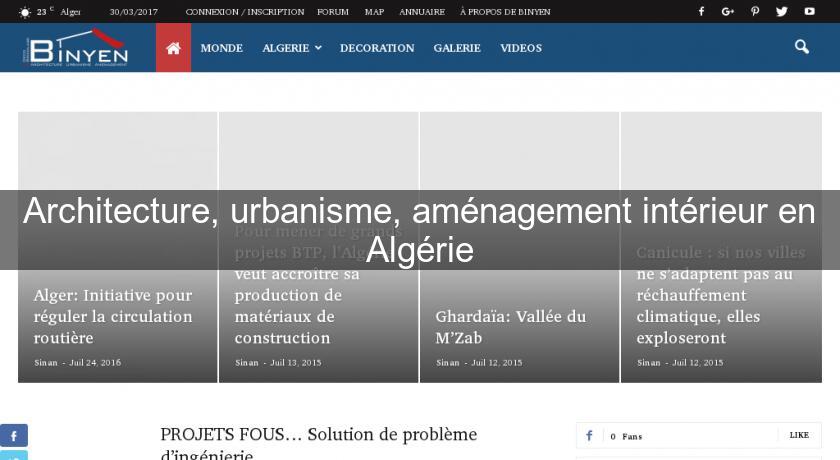Open À PROPOS DE BINYEN link

(x=505, y=12)
